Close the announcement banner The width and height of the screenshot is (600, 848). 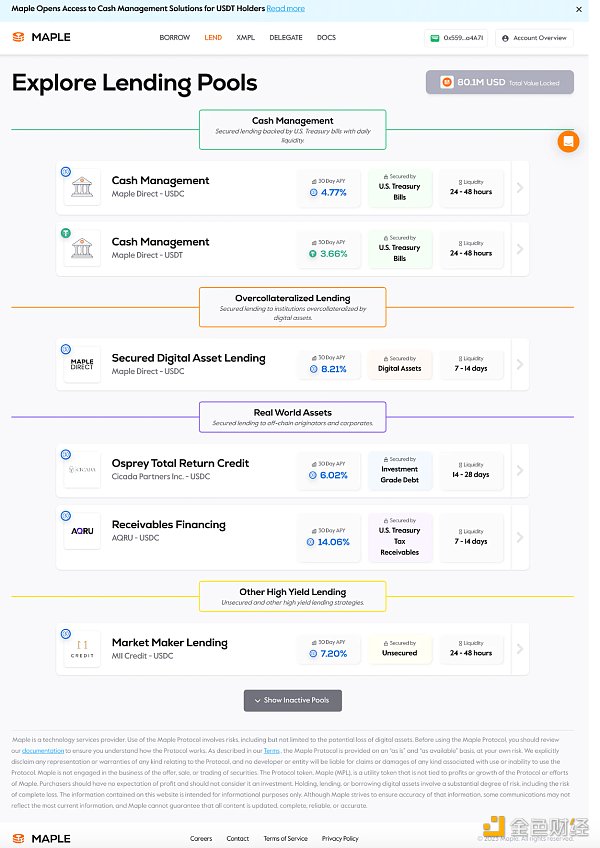coord(577,9)
